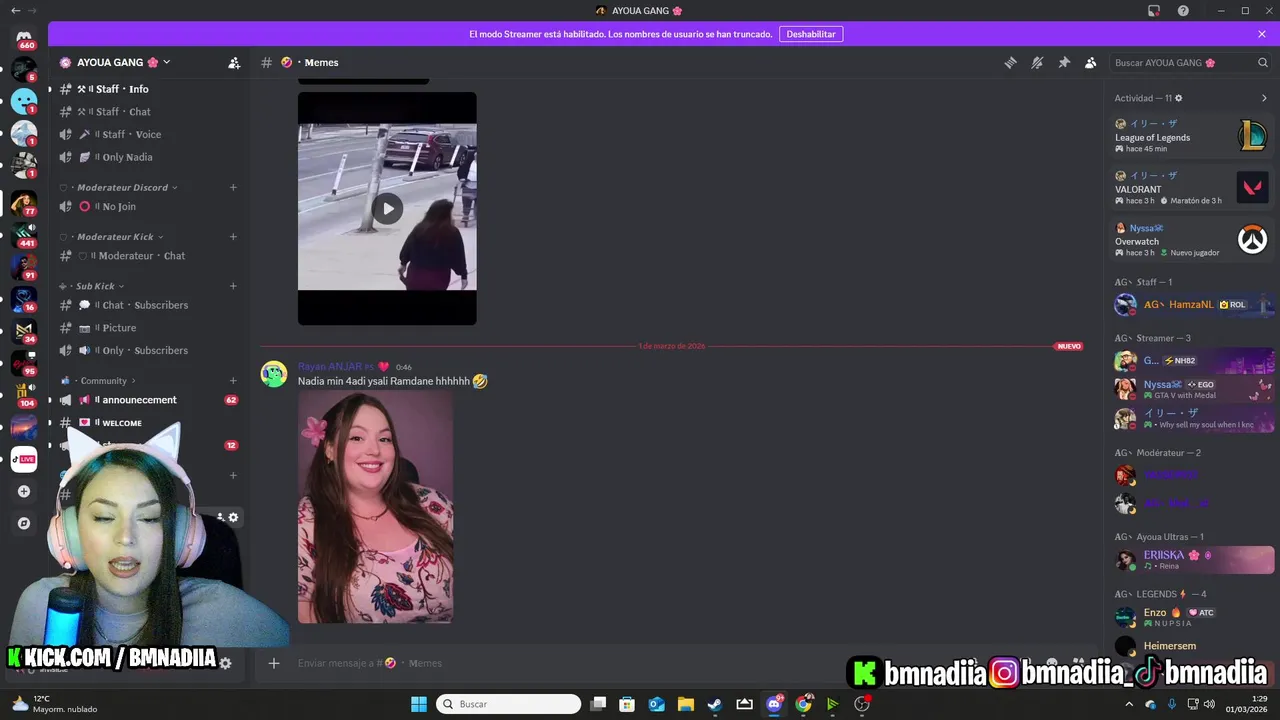Click the search magnifier icon

[1263, 62]
